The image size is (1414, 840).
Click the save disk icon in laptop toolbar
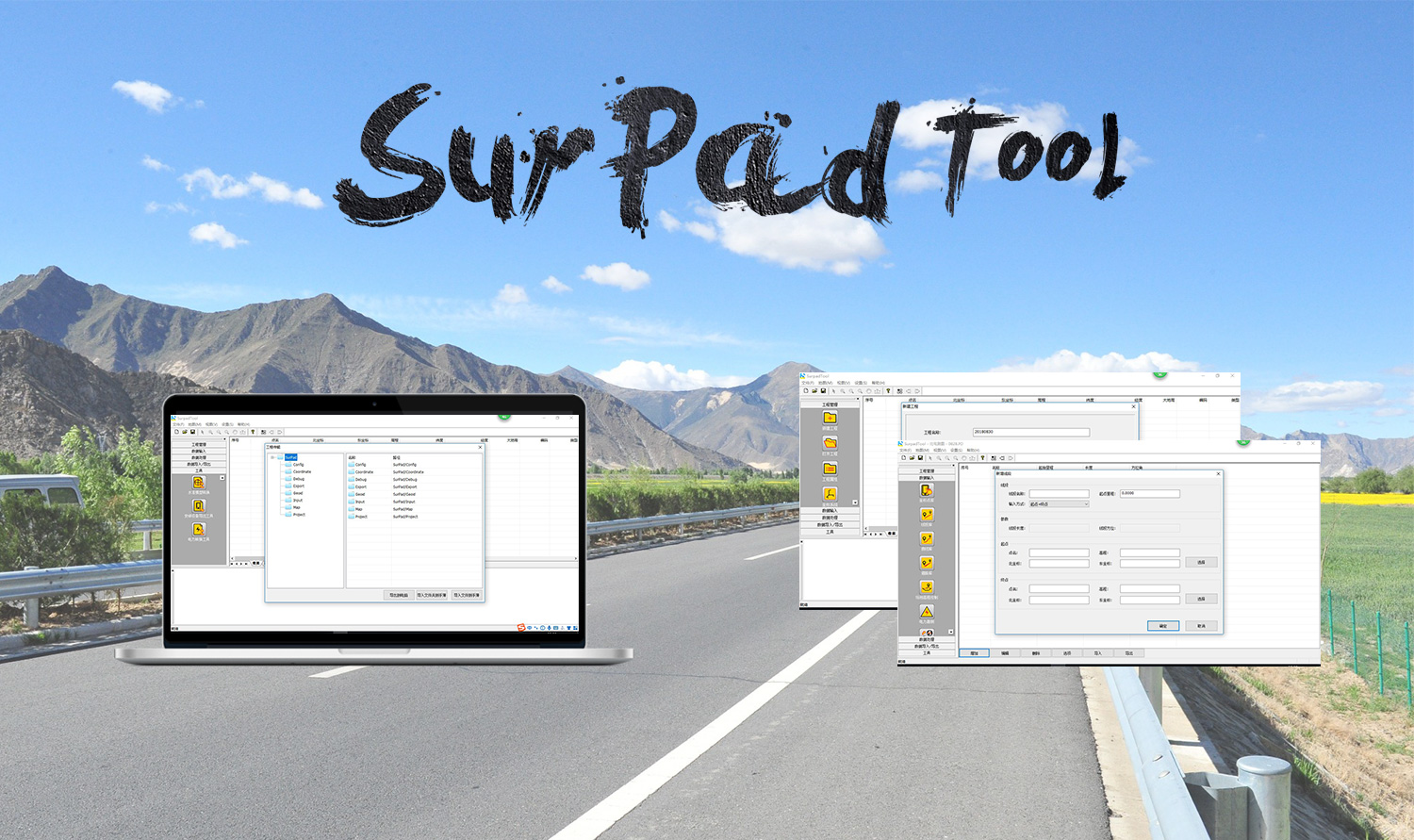(x=193, y=432)
